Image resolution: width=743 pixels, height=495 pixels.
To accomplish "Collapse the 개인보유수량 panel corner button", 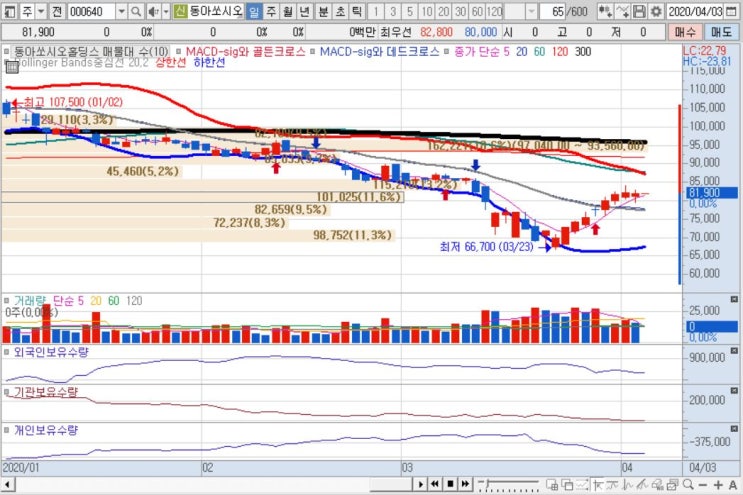I will [x=734, y=429].
